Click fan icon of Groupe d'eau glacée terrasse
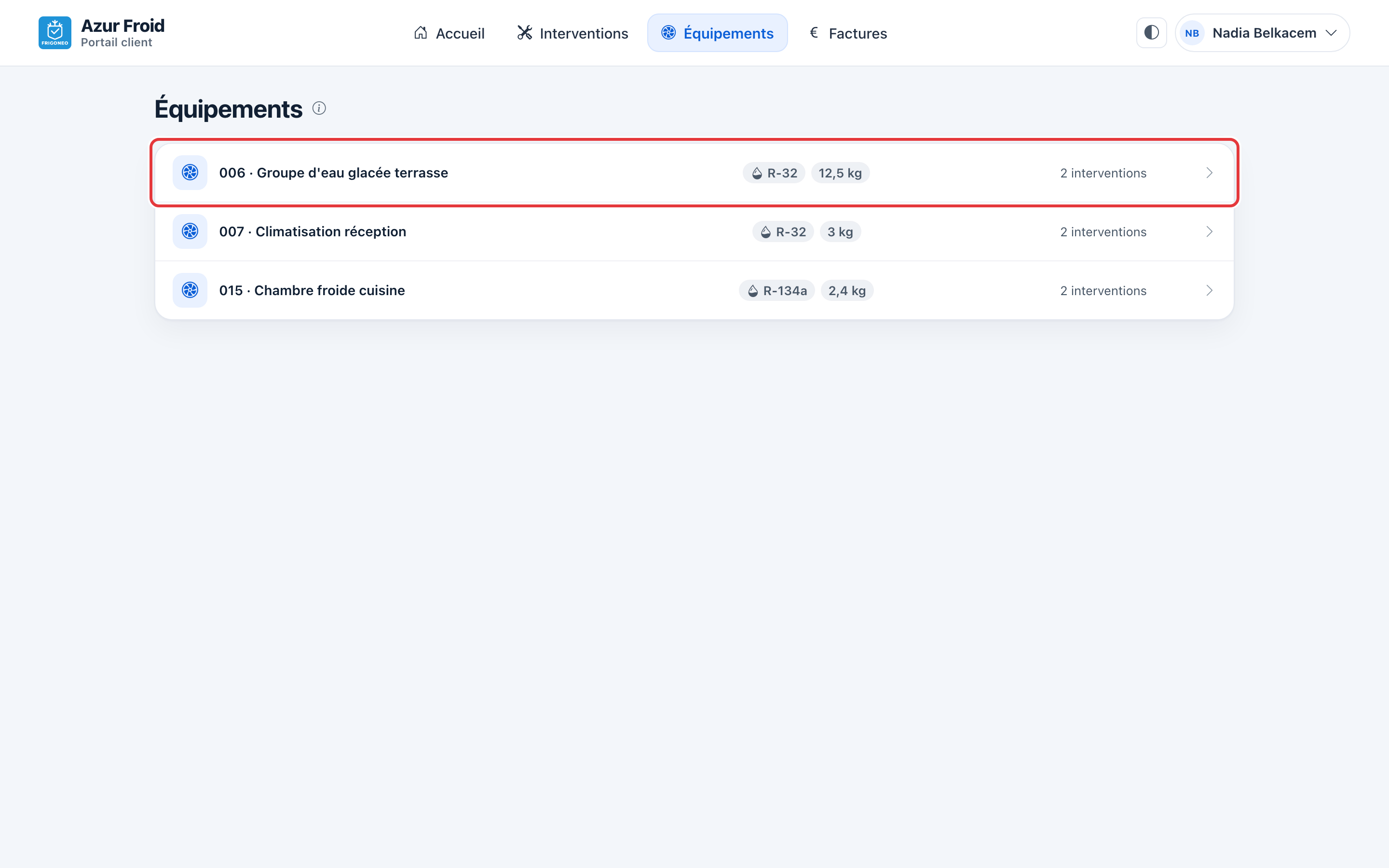 (190, 172)
